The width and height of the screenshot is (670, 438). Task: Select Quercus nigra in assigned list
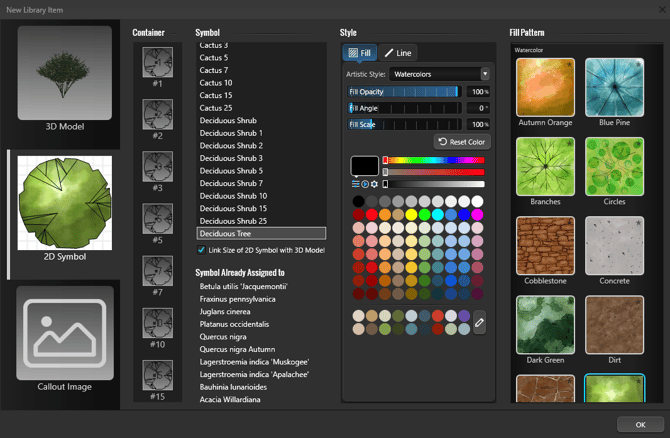click(225, 337)
